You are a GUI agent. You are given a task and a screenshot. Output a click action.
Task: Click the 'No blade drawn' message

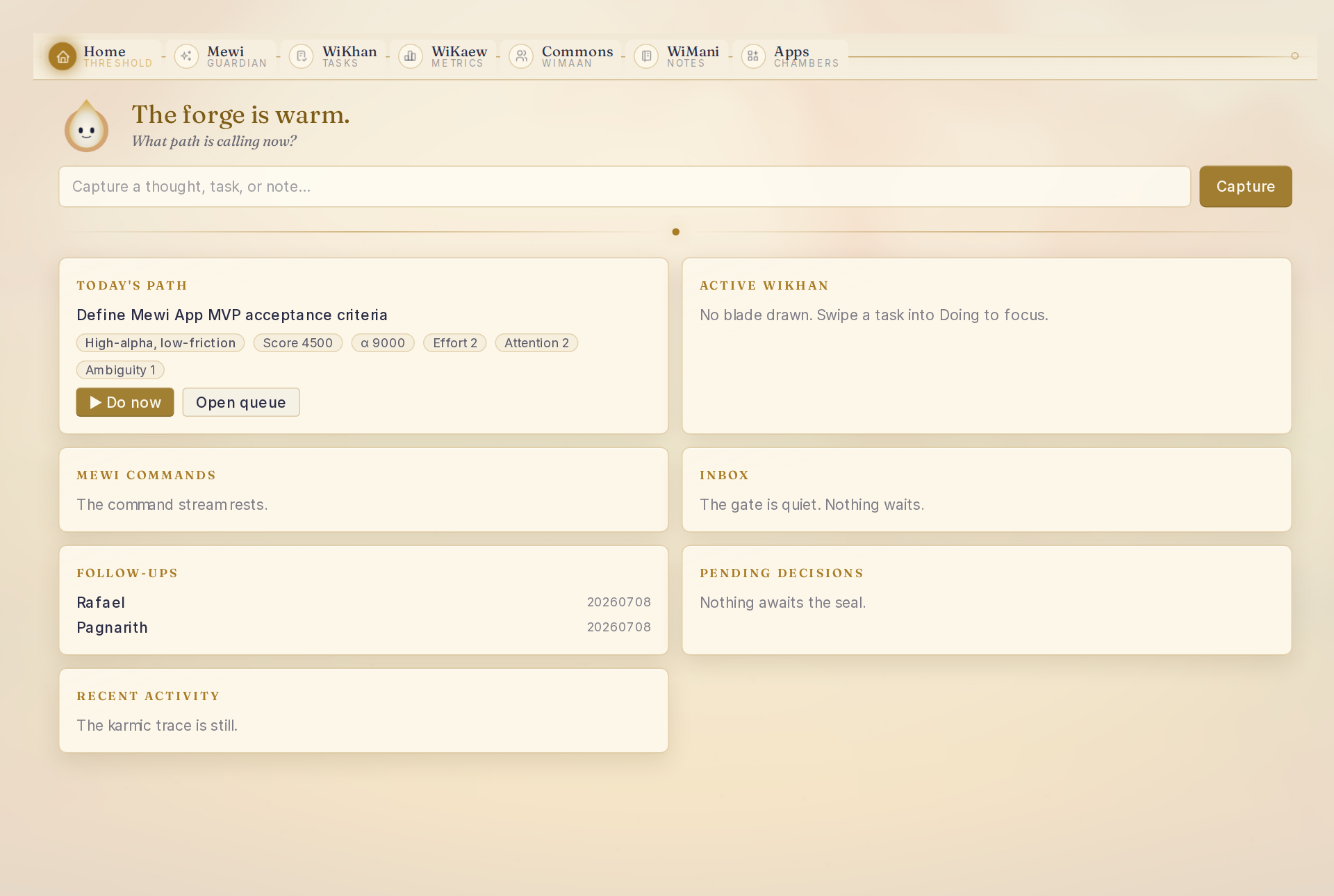click(x=874, y=315)
